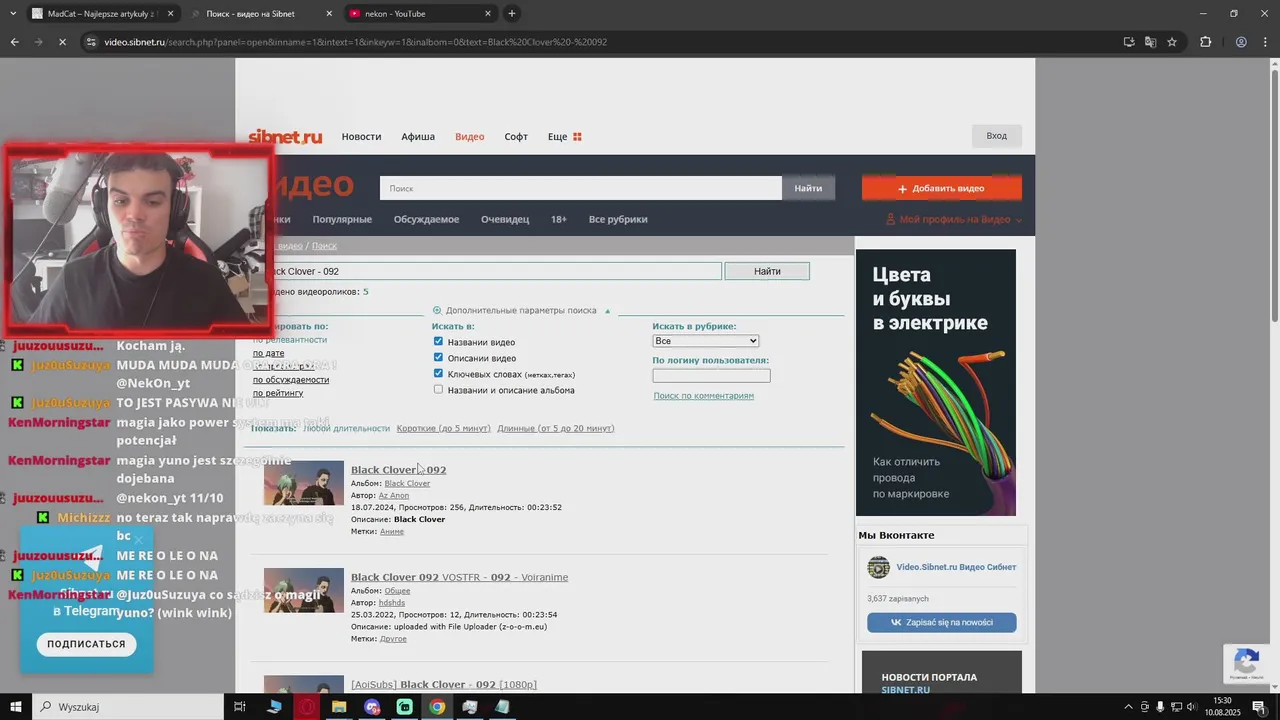Filter by Короткие (до 5 минут)
Screen dimensions: 1280x720
click(x=444, y=428)
